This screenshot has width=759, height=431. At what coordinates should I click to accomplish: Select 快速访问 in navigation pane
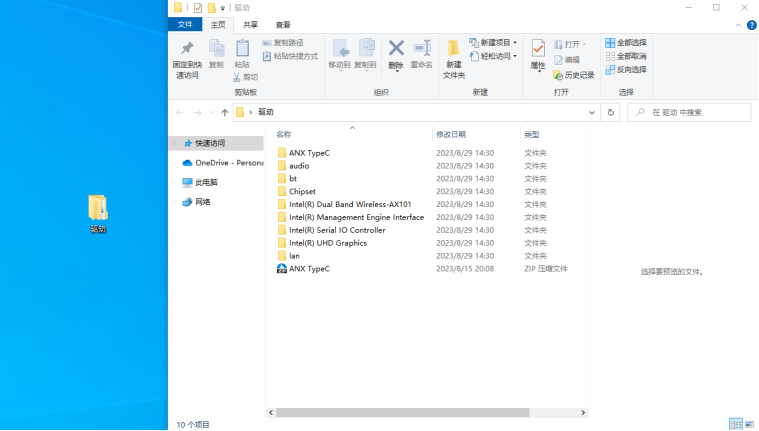[216, 143]
